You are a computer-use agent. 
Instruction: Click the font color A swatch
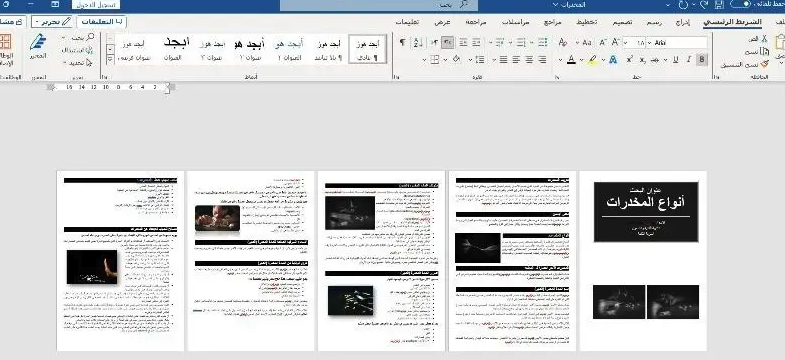click(x=571, y=60)
